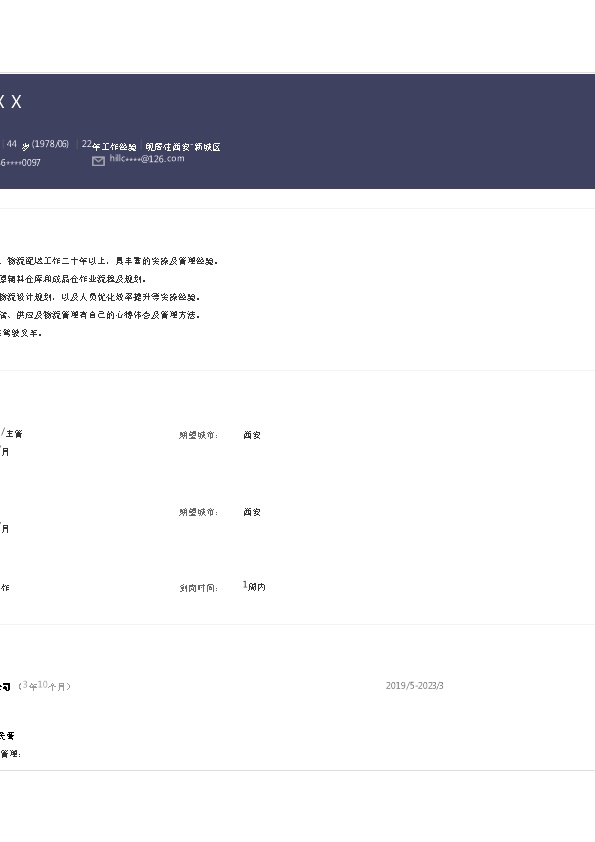Select the line about 人员优化效率提升
The height and width of the screenshot is (842, 595).
click(x=100, y=297)
